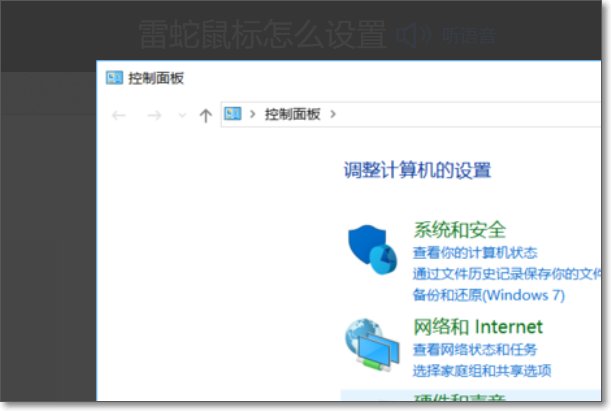Screen dimensions: 611x411
Task: Go back with the left arrow button
Action: pyautogui.click(x=118, y=115)
